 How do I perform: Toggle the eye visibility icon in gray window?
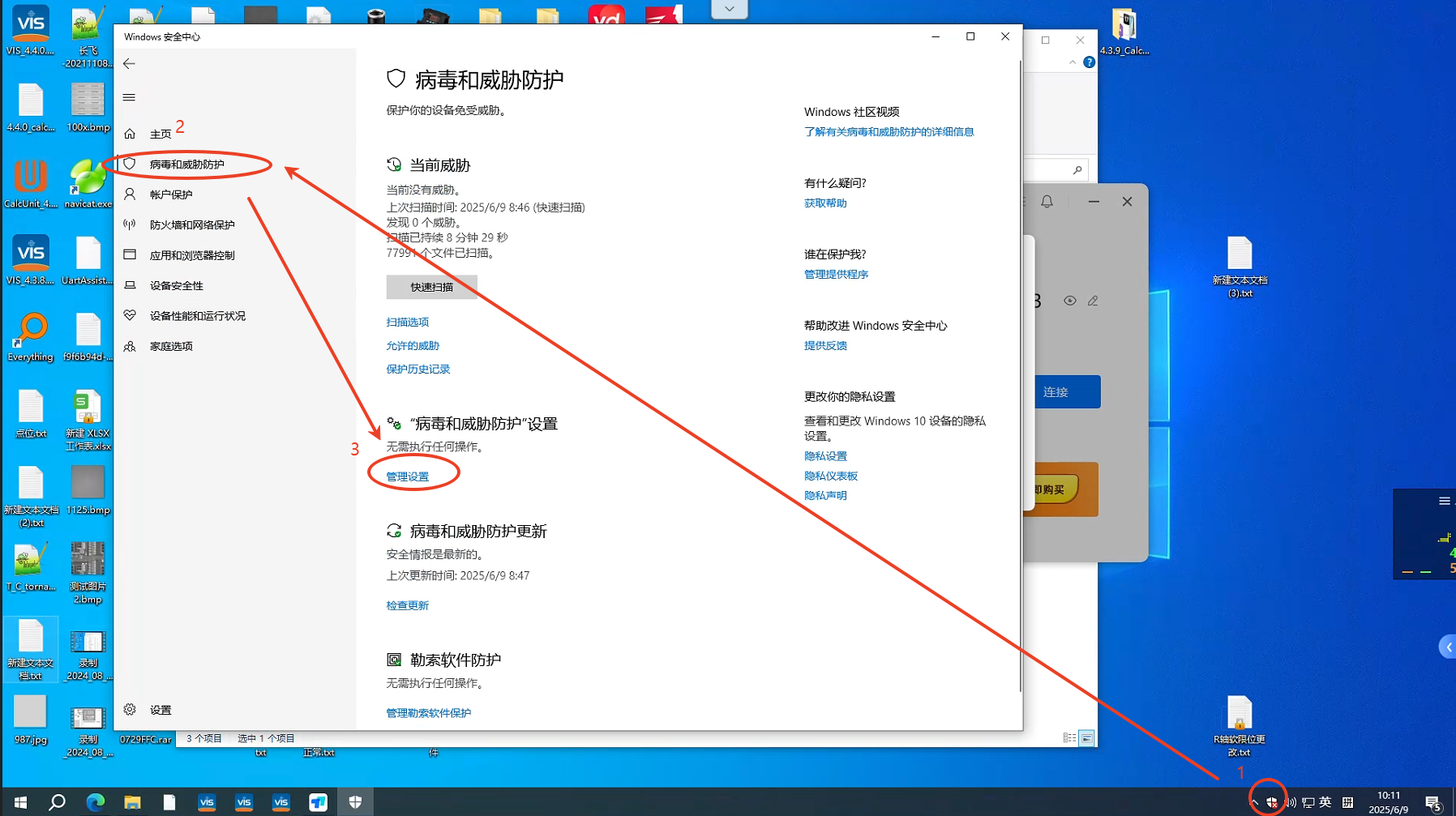[1070, 301]
